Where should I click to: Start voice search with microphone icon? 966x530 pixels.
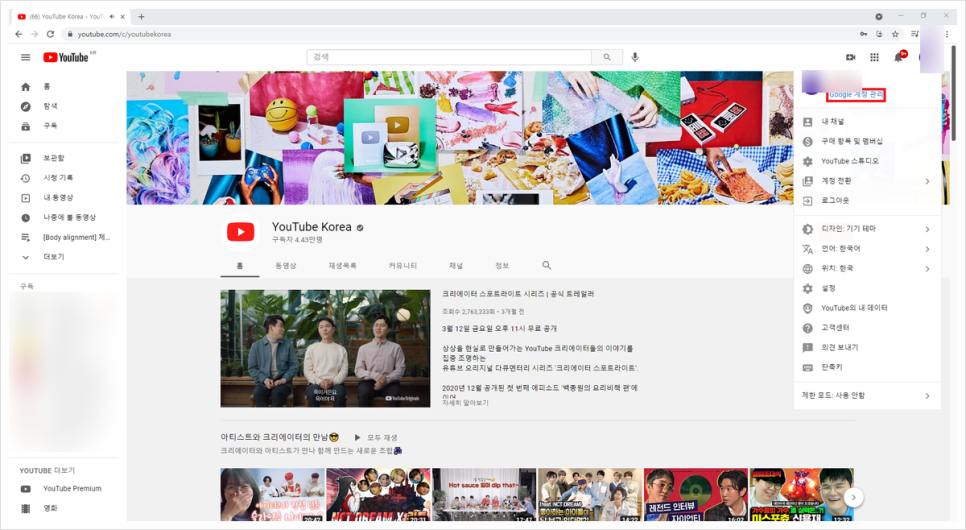(635, 57)
